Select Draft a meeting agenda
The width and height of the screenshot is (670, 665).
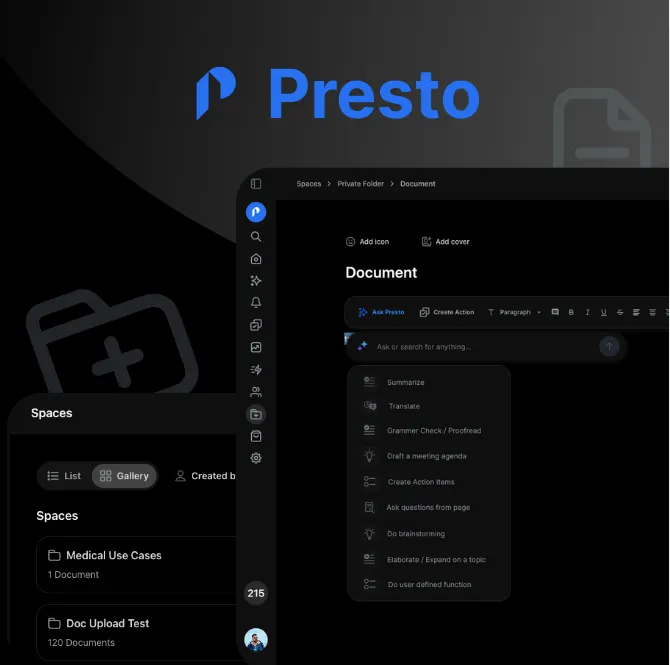point(429,456)
